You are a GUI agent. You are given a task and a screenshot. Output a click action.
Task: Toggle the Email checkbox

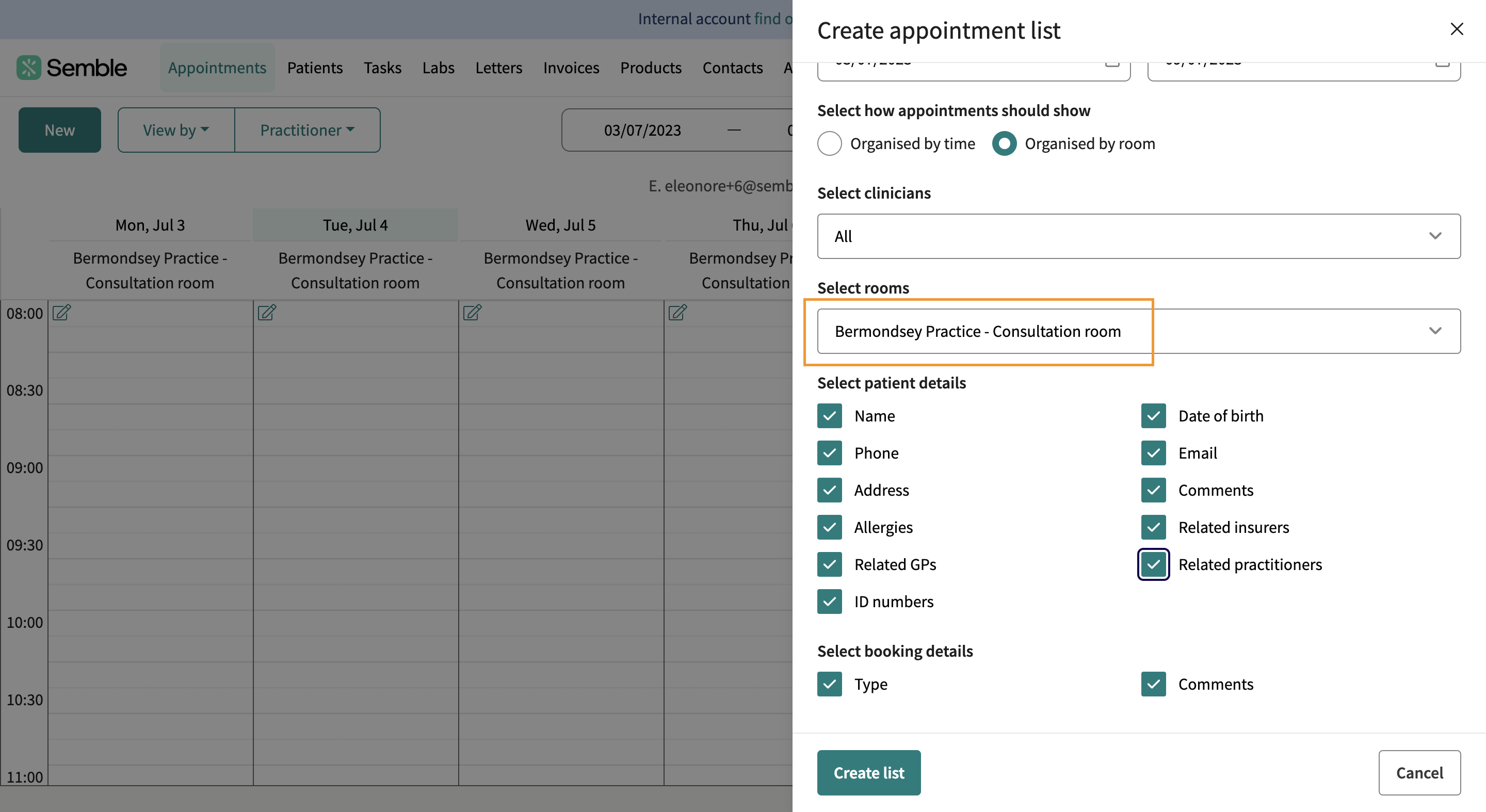[1154, 453]
